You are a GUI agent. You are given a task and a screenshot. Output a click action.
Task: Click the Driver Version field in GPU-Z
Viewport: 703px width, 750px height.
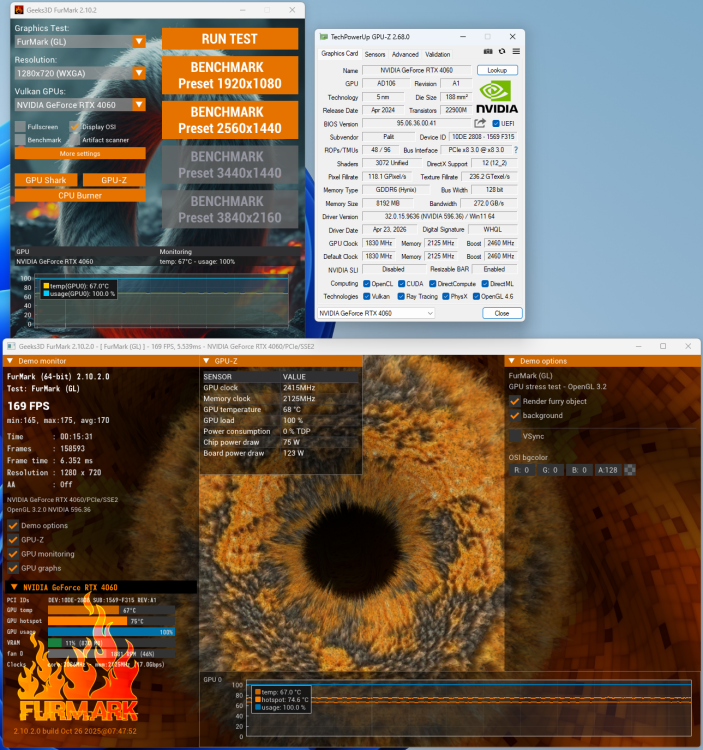[439, 217]
